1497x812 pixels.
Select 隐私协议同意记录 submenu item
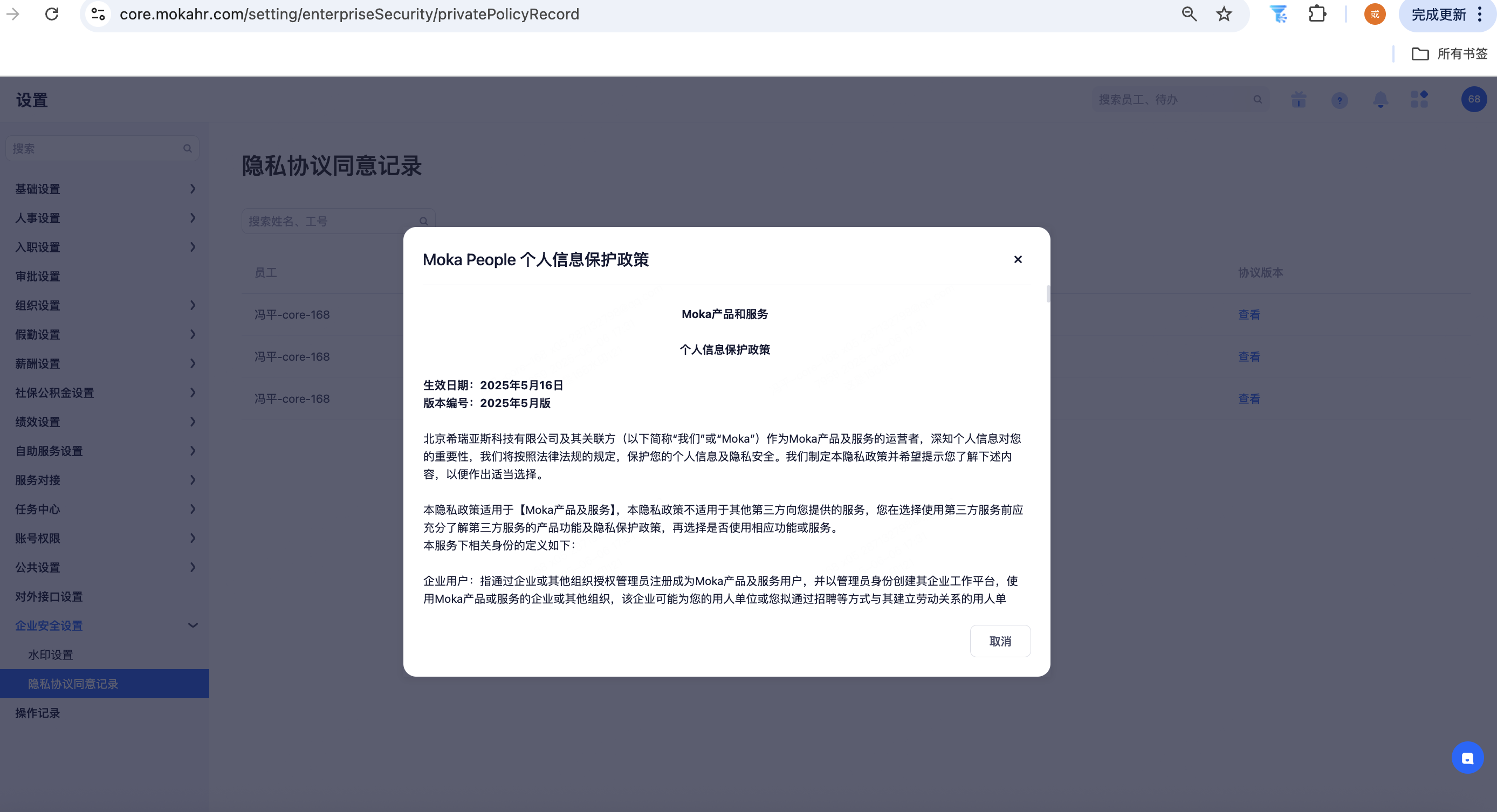point(105,684)
